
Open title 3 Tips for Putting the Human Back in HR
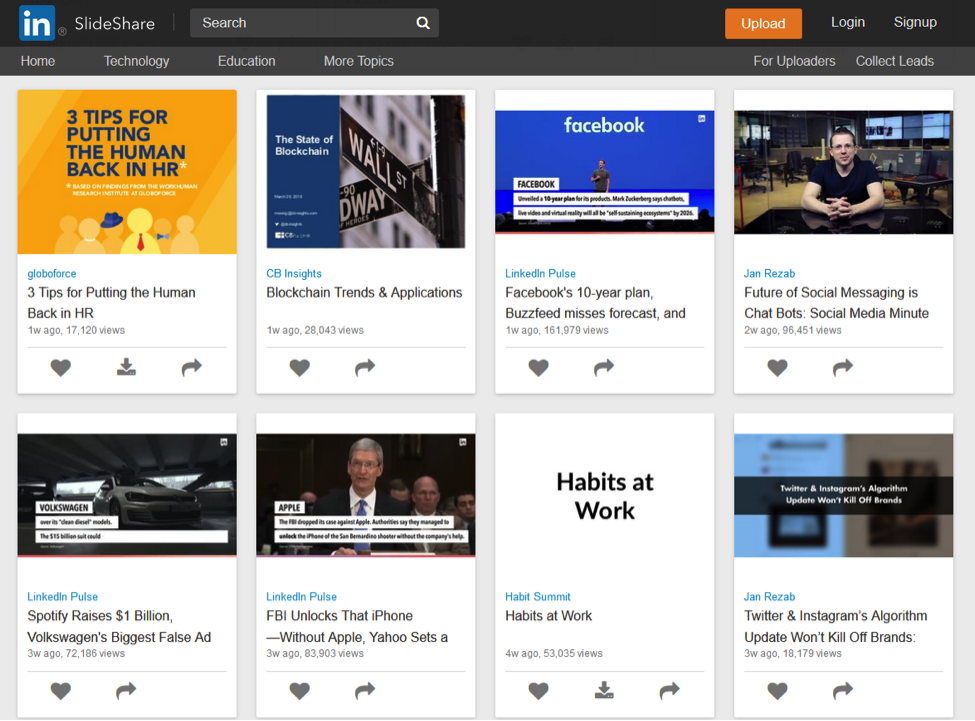coord(111,303)
